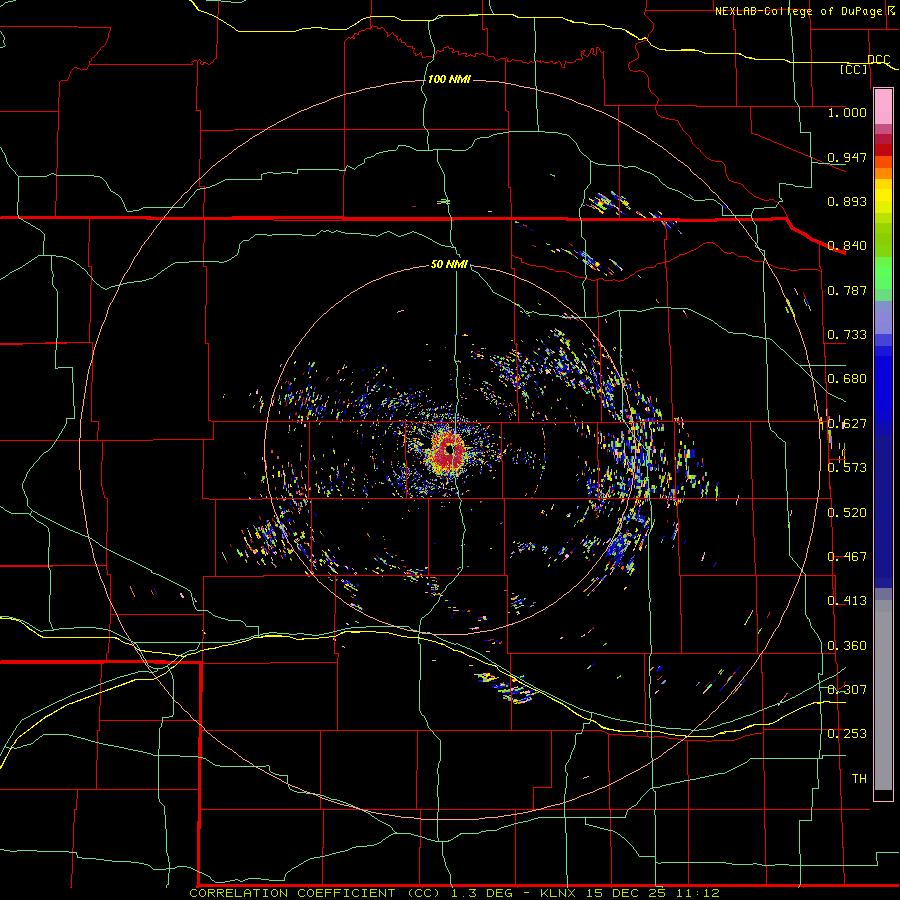This screenshot has width=900, height=900.
Task: Click the 0.573 scale value
Action: pos(847,468)
